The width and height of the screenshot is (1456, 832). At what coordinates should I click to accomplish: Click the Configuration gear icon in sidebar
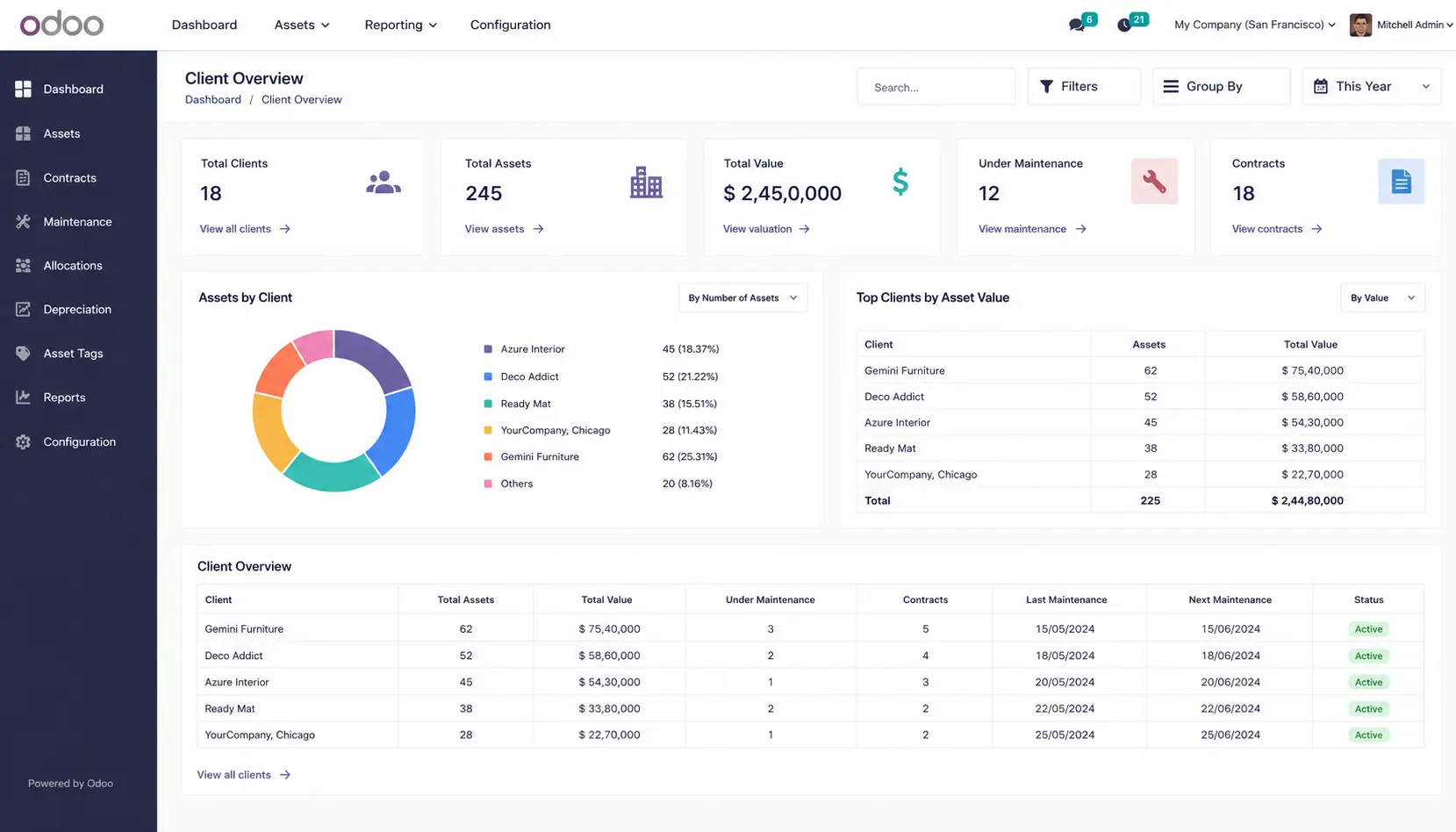pos(24,441)
